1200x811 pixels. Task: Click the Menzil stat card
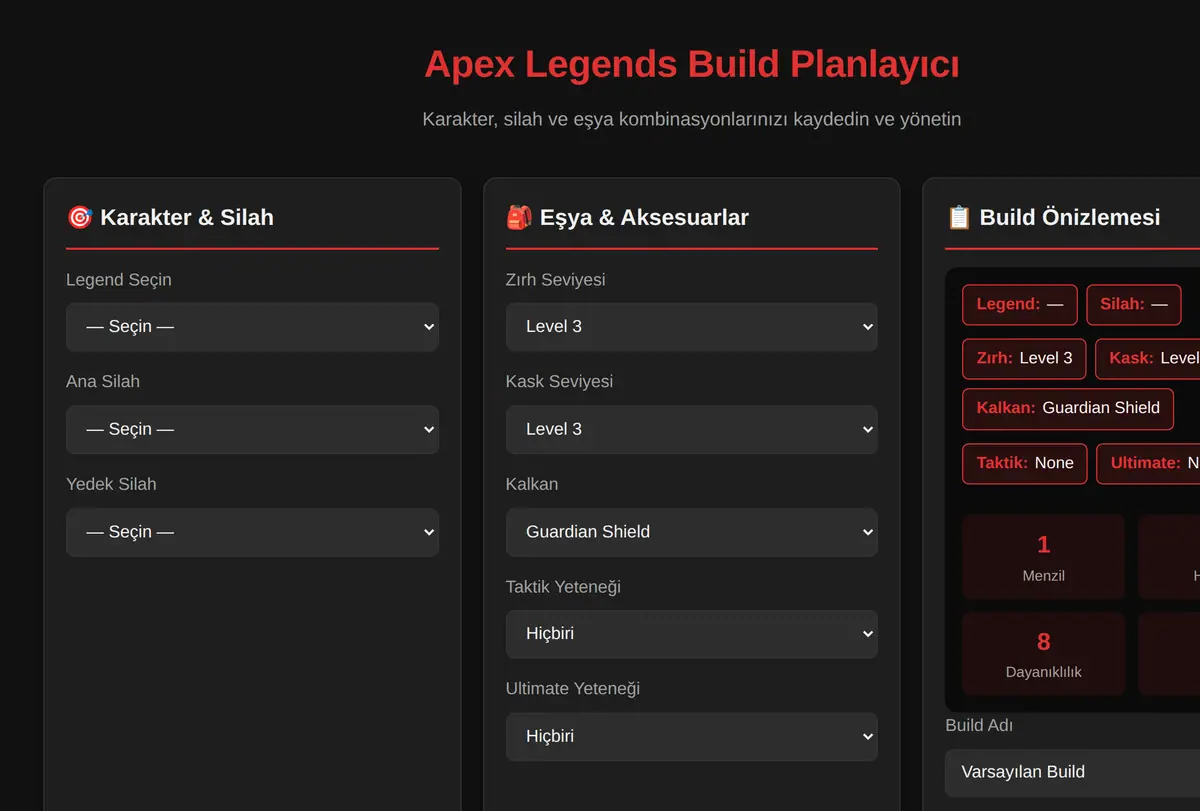tap(1043, 557)
